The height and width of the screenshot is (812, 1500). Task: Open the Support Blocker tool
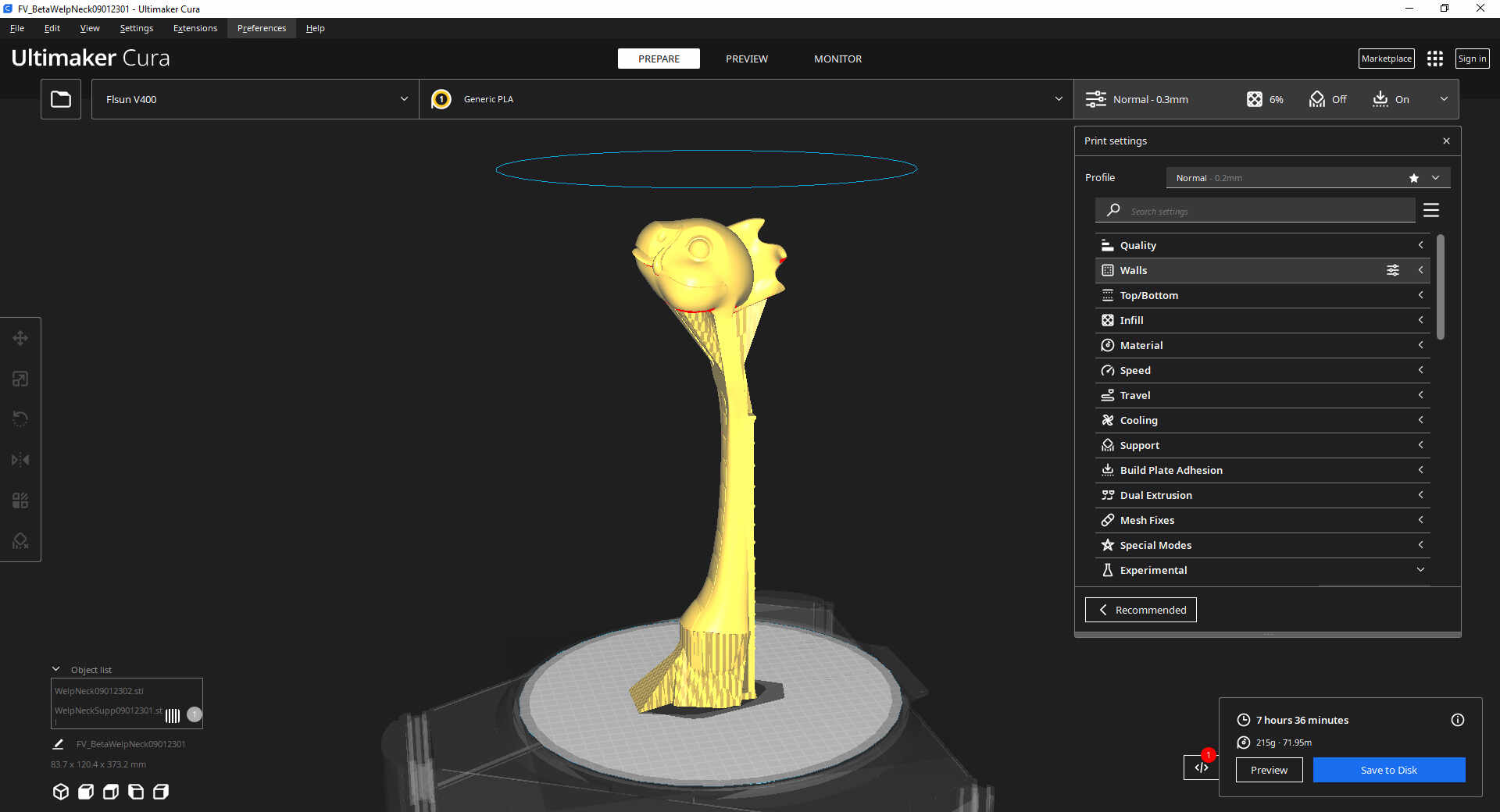[x=20, y=541]
